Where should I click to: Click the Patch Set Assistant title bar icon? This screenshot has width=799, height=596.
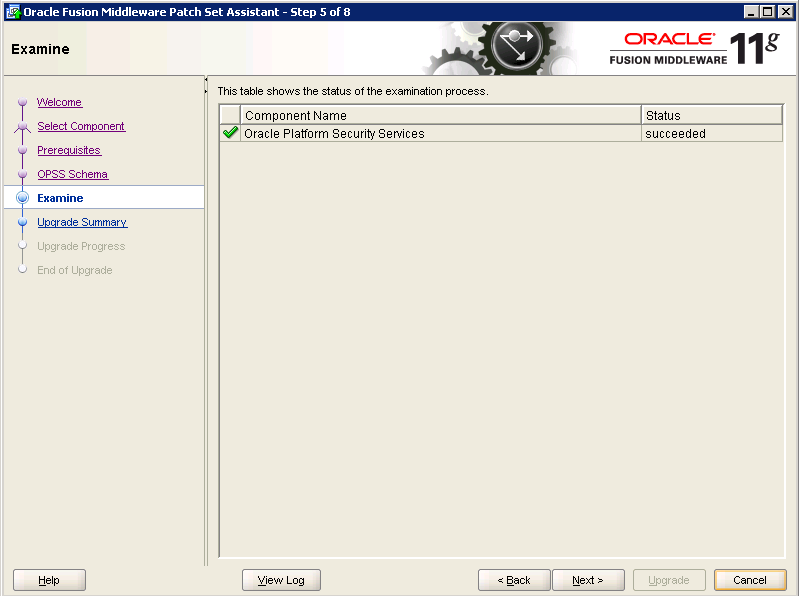click(x=13, y=12)
